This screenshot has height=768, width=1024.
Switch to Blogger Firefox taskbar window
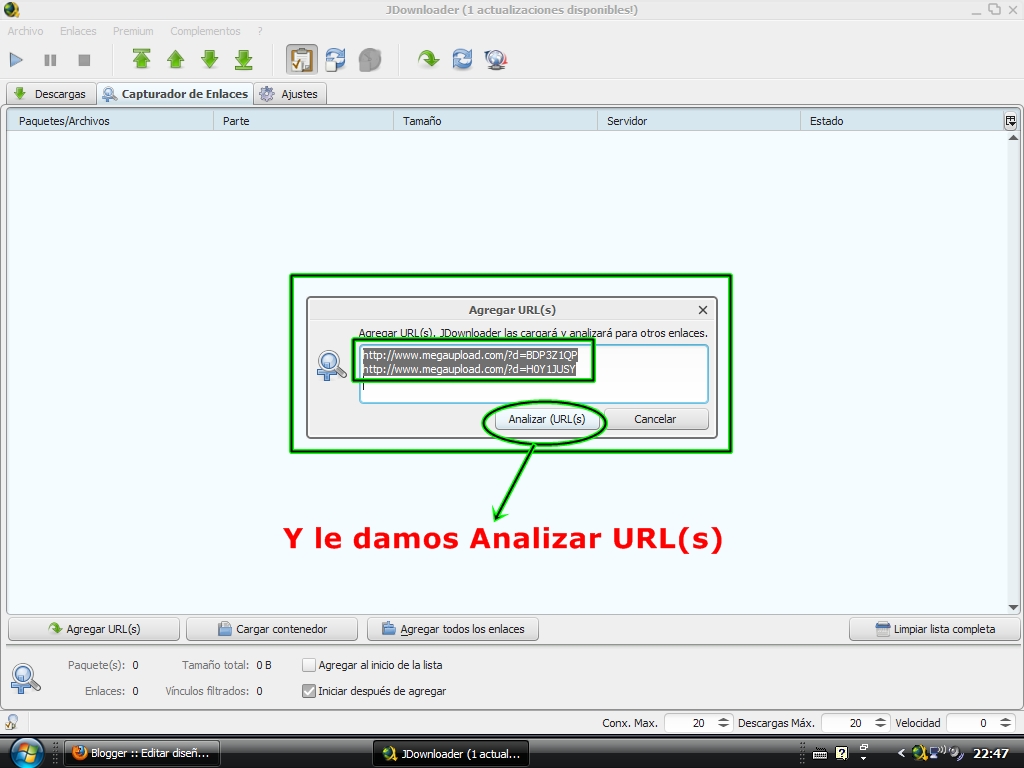point(142,753)
